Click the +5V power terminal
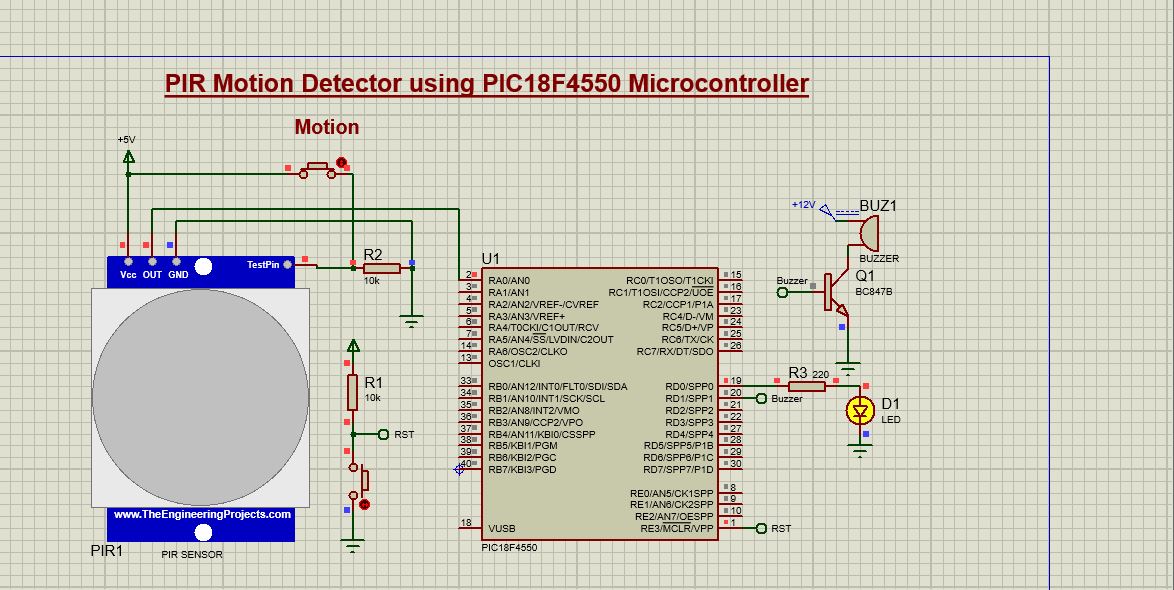The width and height of the screenshot is (1174, 590). 127,156
